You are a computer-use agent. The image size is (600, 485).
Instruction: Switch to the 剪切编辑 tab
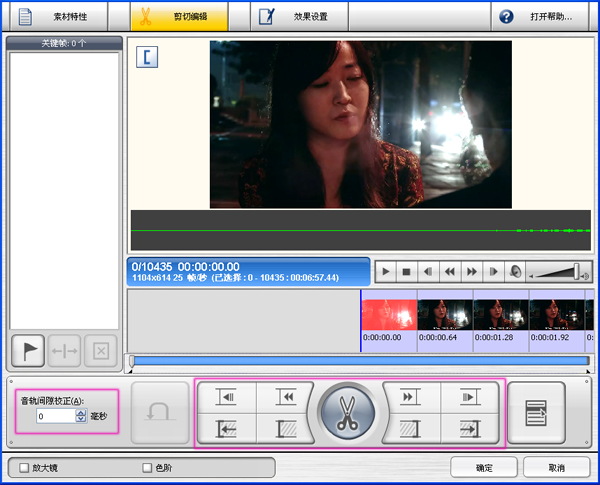(x=179, y=16)
